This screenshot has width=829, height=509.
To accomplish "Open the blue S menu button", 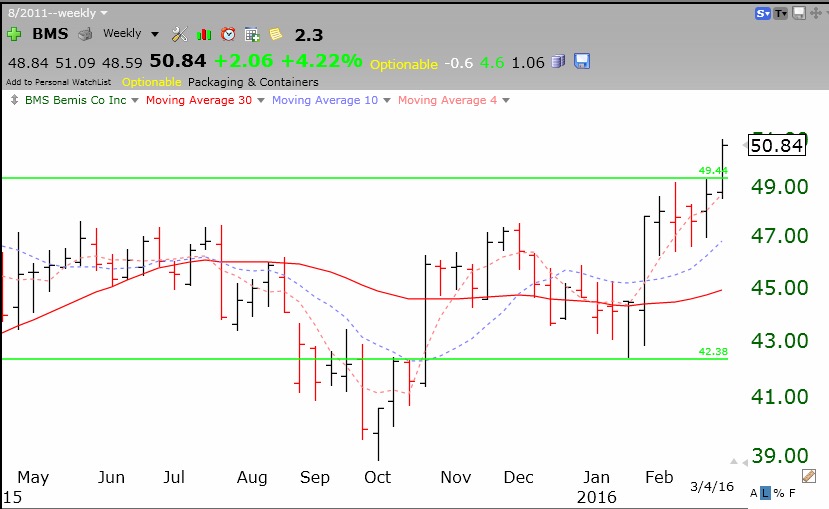I will [764, 12].
